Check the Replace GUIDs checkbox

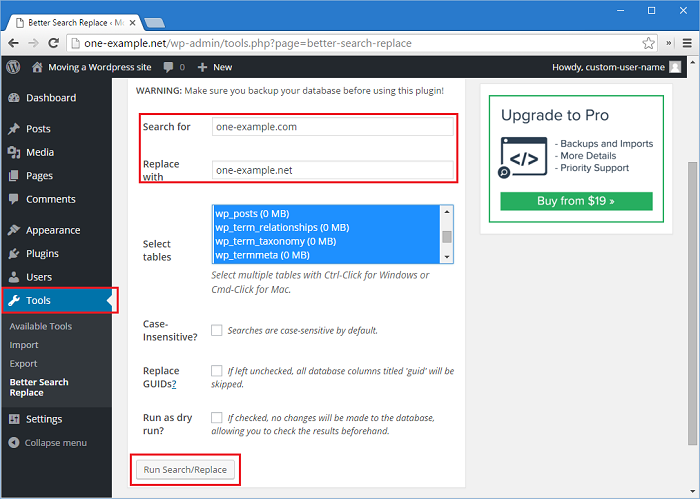pos(217,370)
